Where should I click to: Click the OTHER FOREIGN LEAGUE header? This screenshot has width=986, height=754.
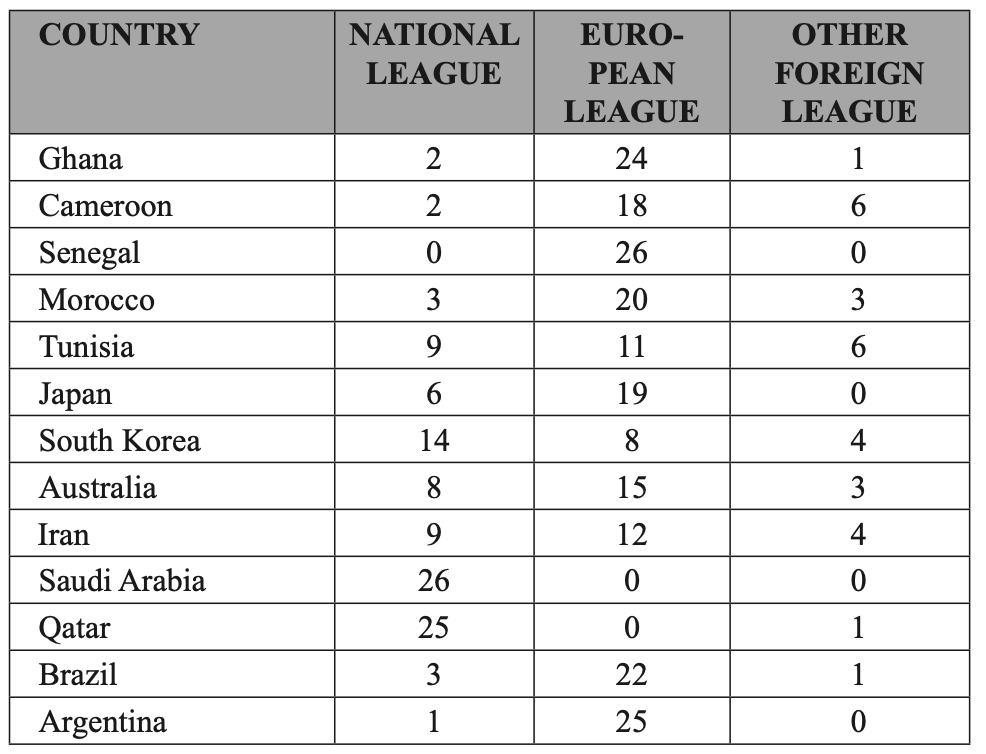(849, 73)
